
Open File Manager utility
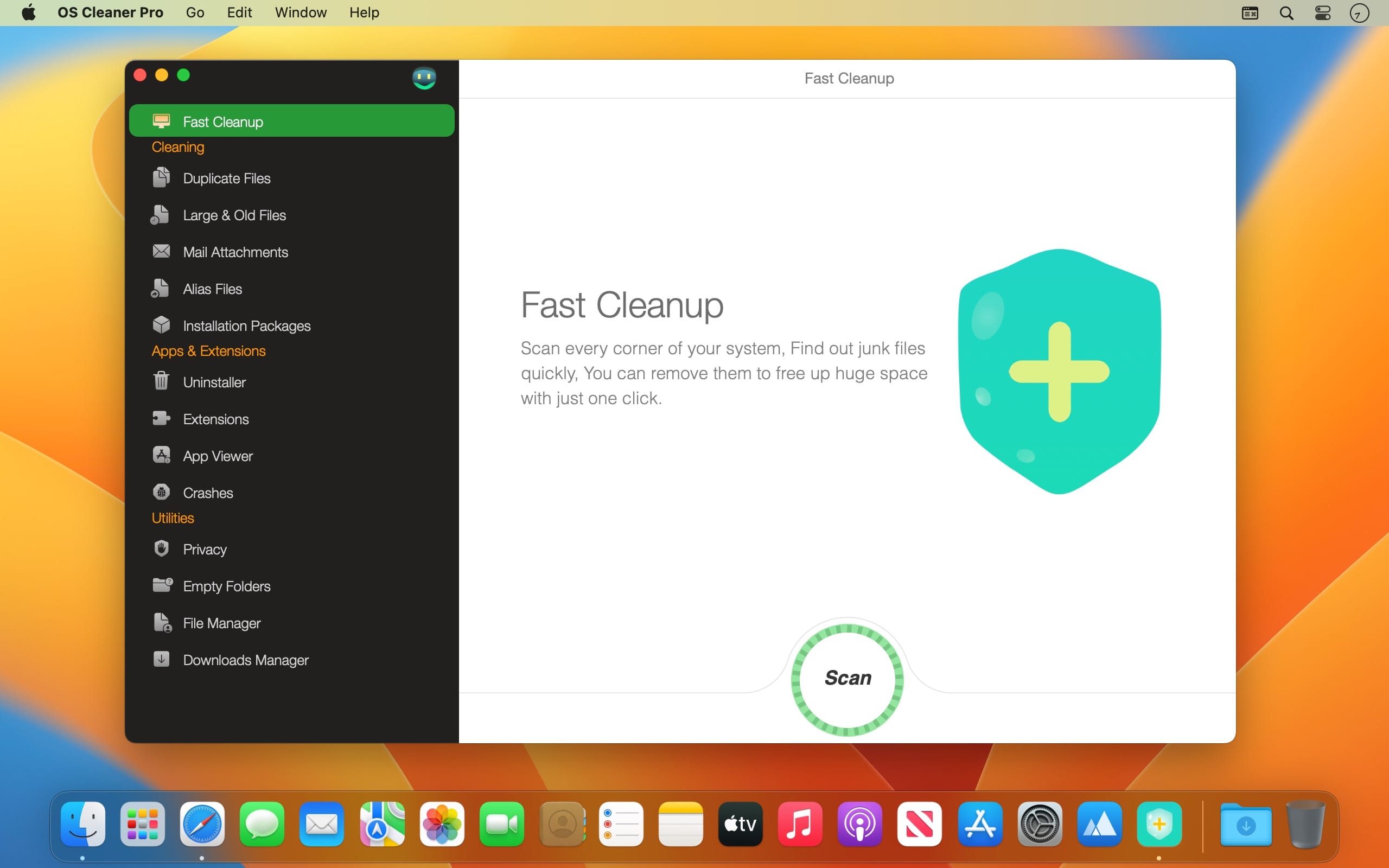pos(221,623)
